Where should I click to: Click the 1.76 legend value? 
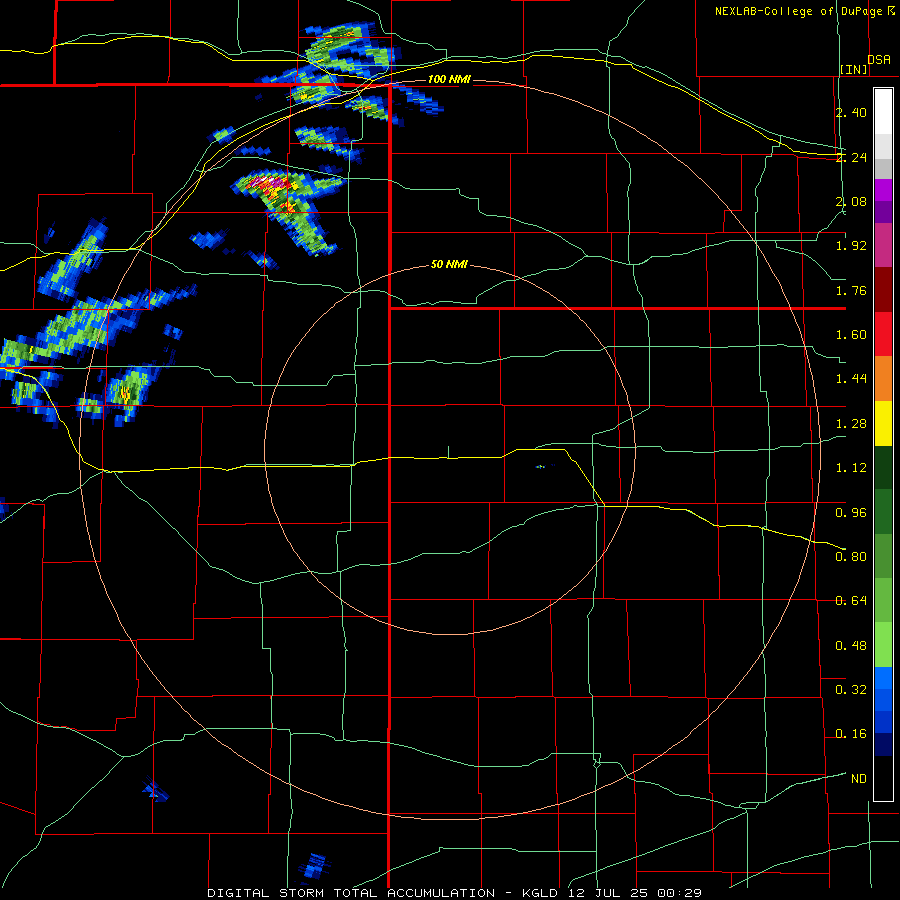[x=851, y=290]
